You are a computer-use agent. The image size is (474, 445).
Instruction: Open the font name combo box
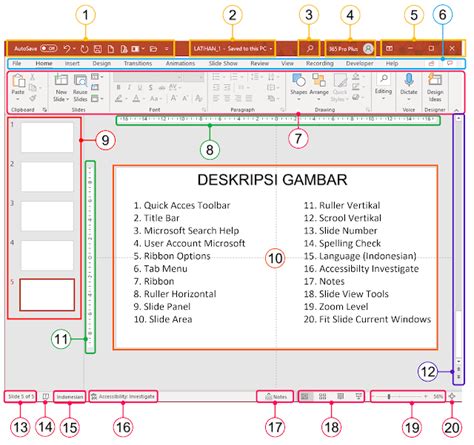tap(147, 77)
